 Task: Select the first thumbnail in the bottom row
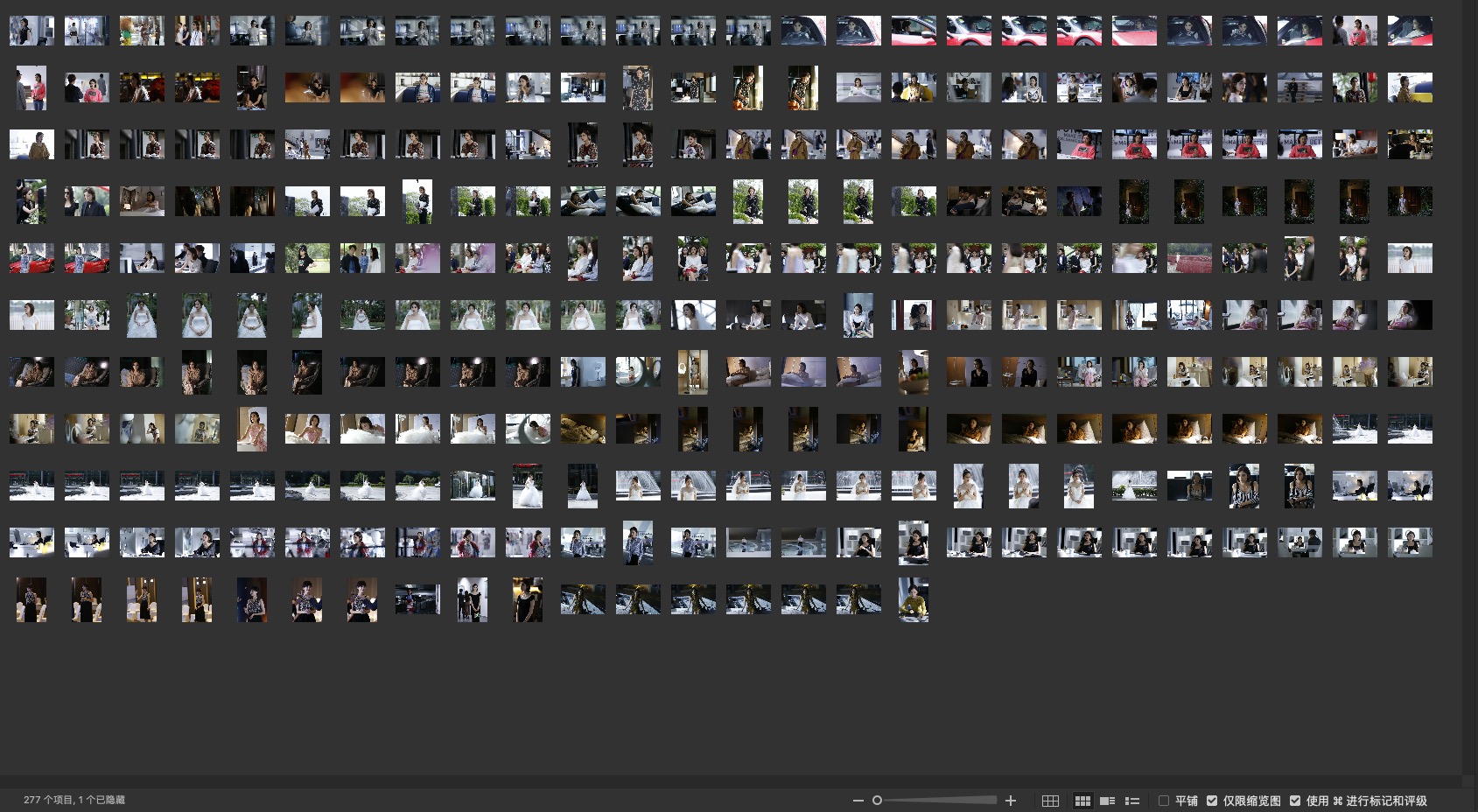pyautogui.click(x=32, y=599)
